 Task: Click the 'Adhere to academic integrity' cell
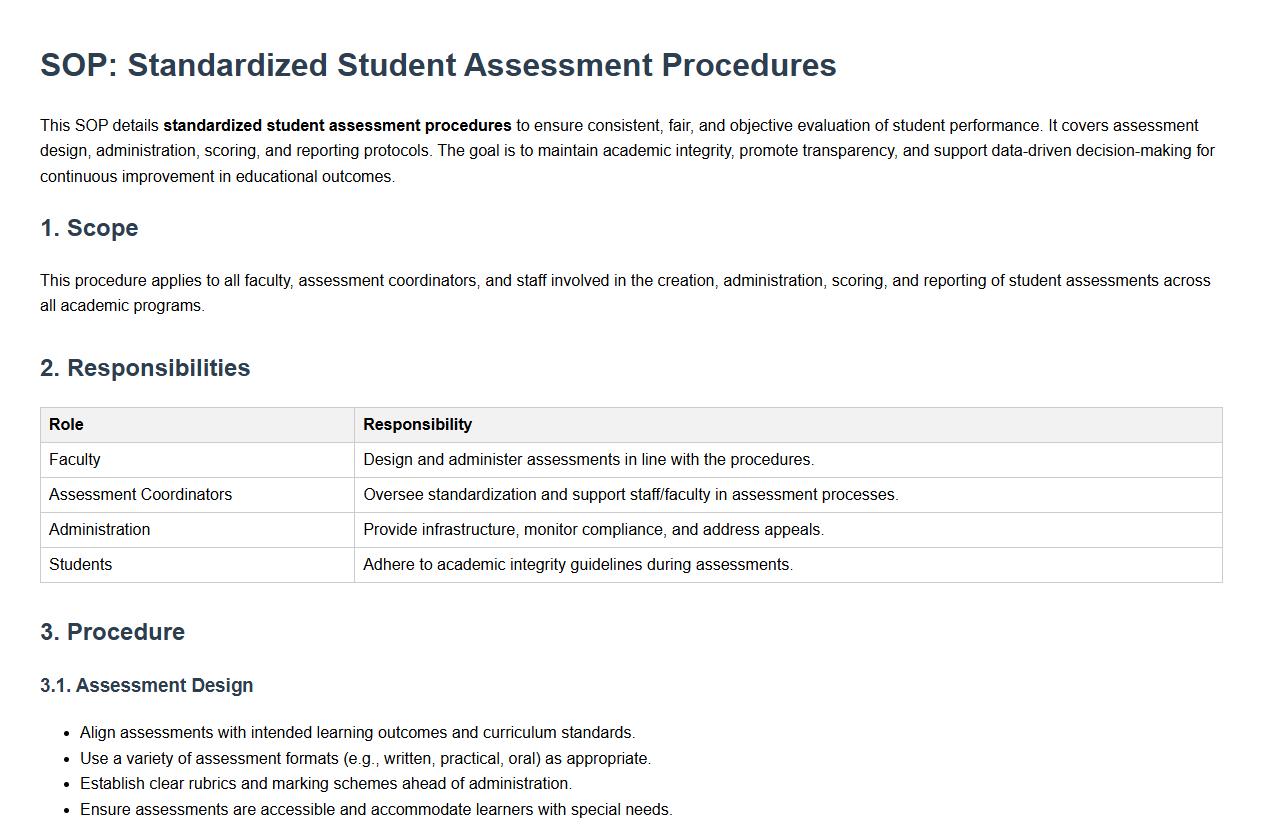[x=577, y=565]
